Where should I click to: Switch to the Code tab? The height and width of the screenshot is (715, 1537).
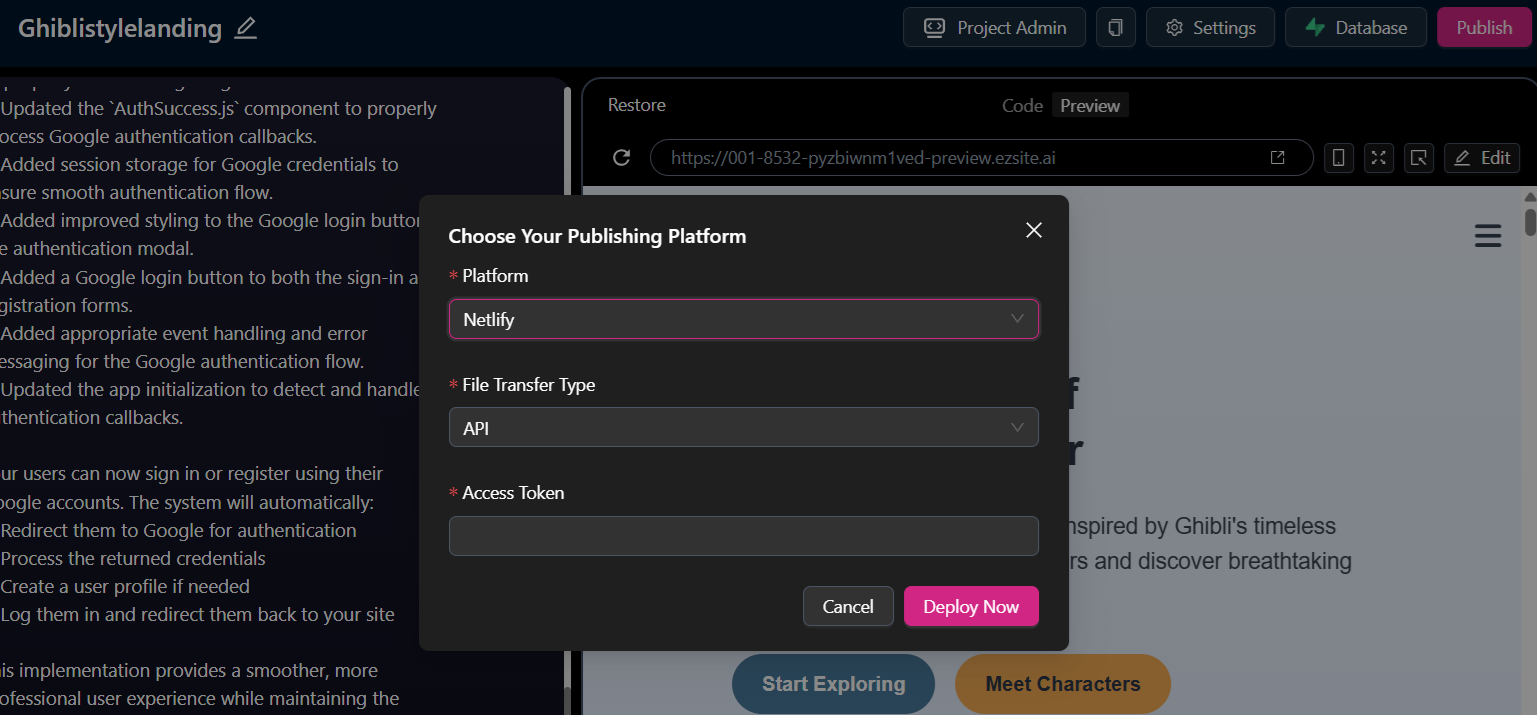coord(1022,106)
